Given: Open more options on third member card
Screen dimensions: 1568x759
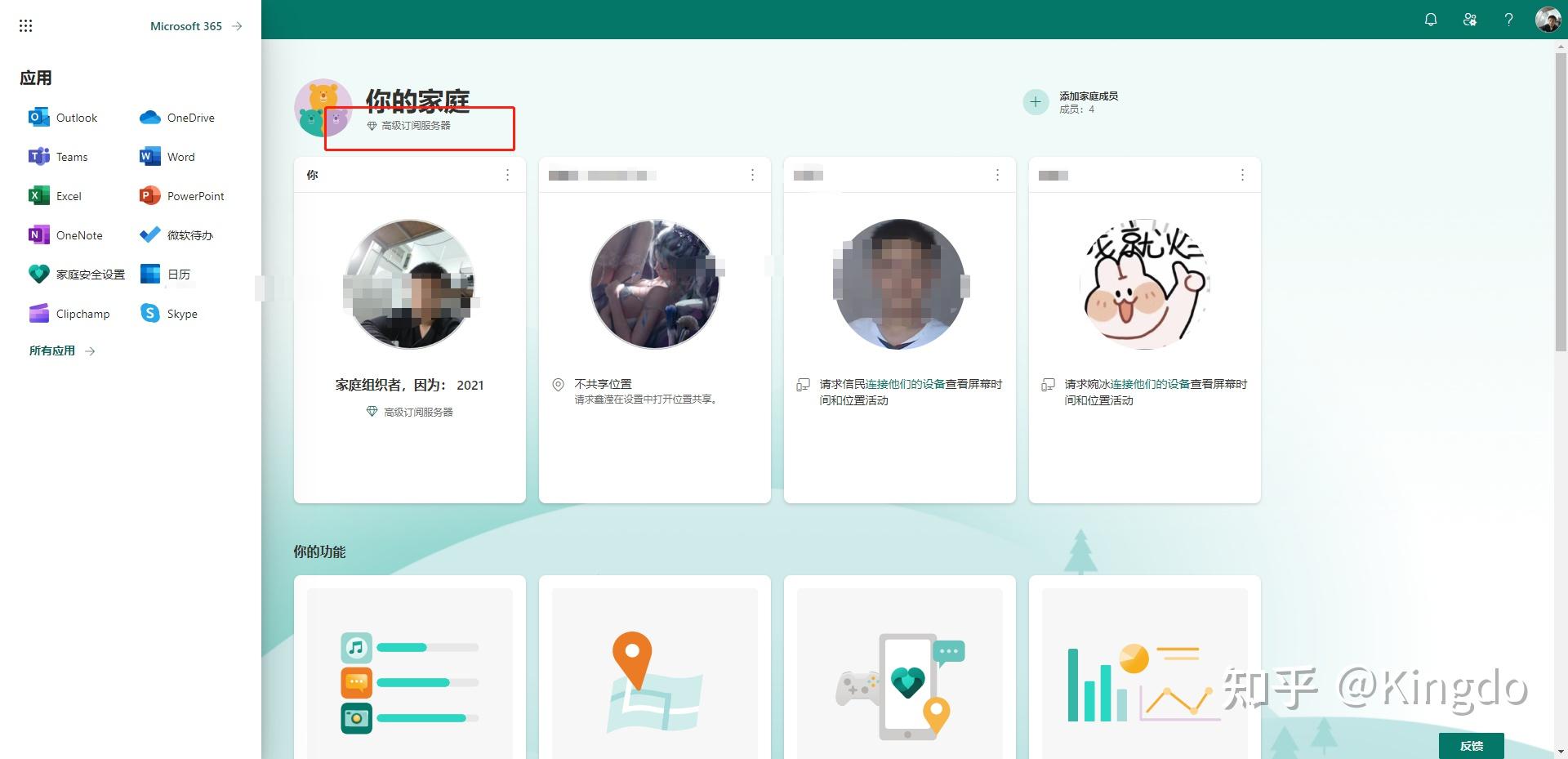Looking at the screenshot, I should (997, 175).
